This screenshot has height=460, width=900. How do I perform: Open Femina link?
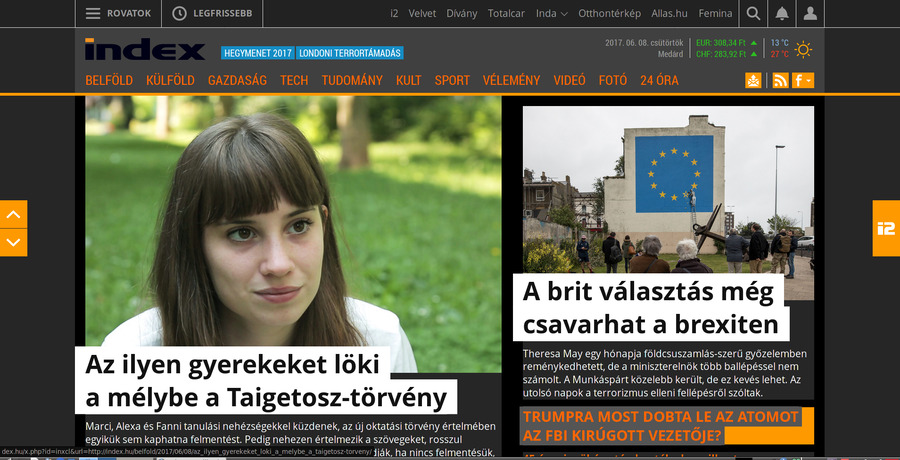point(715,14)
